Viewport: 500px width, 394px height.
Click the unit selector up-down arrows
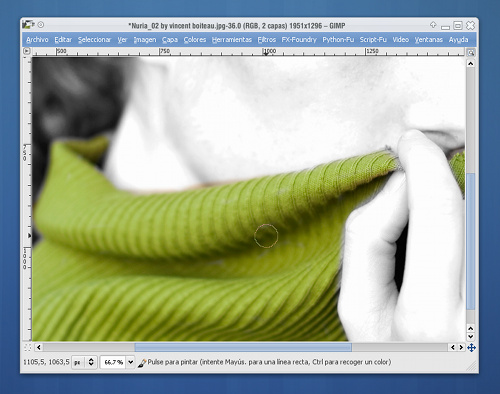click(91, 362)
